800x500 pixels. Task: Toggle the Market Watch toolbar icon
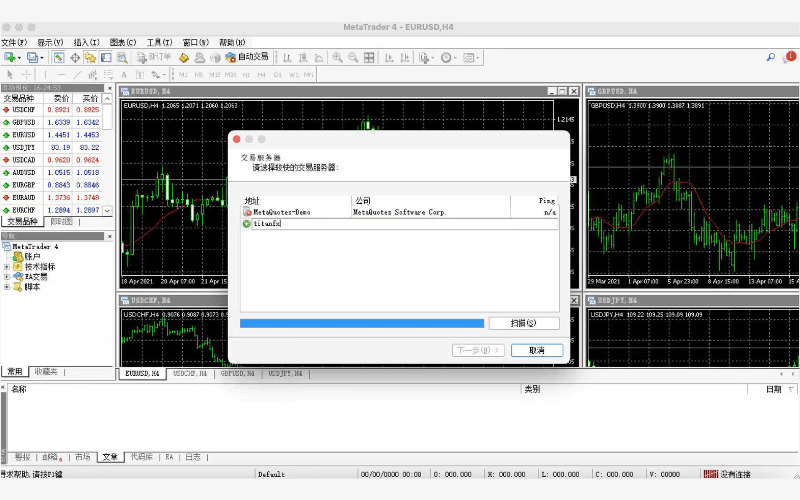coord(59,58)
